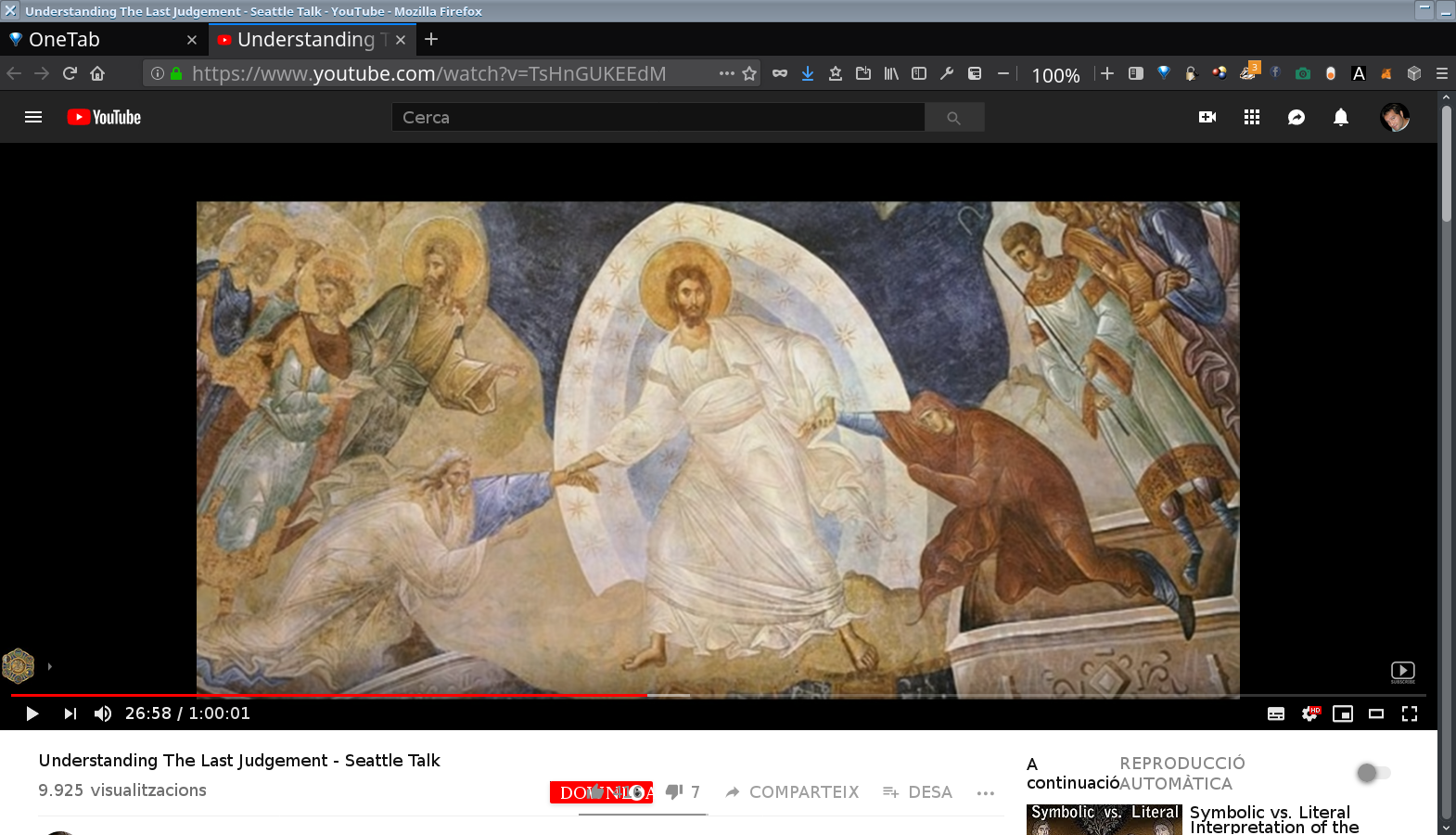Viewport: 1456px width, 835px height.
Task: Open private browsing mask icon
Action: click(780, 73)
